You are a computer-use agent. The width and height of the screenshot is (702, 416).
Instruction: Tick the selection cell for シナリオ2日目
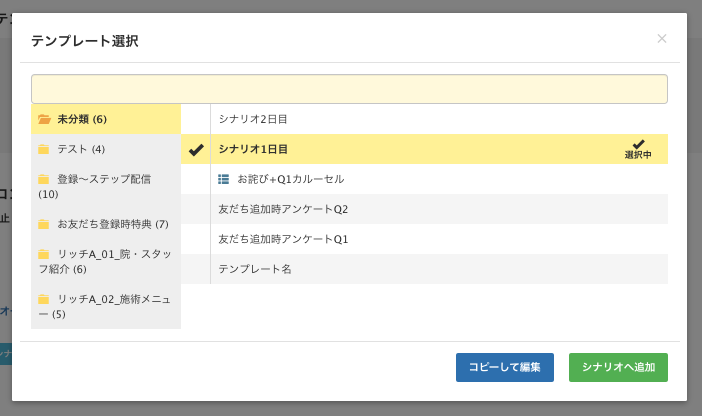click(196, 119)
